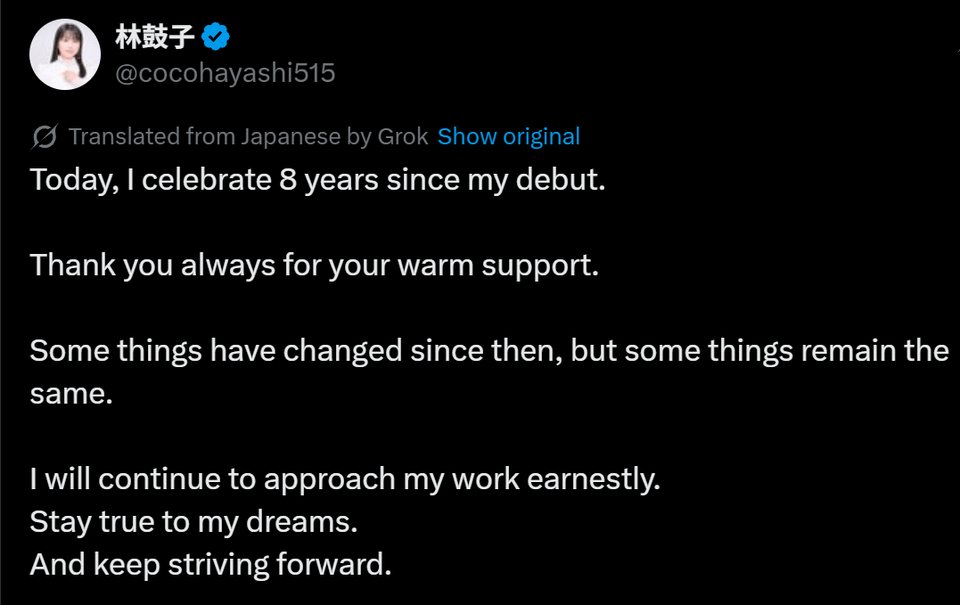Click the Grok slash-circle icon
The image size is (960, 605).
point(44,137)
